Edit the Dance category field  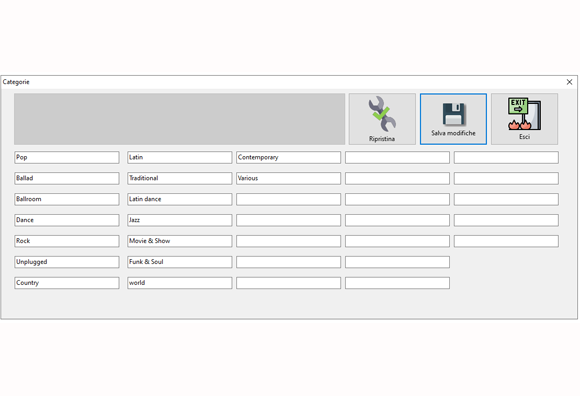67,220
